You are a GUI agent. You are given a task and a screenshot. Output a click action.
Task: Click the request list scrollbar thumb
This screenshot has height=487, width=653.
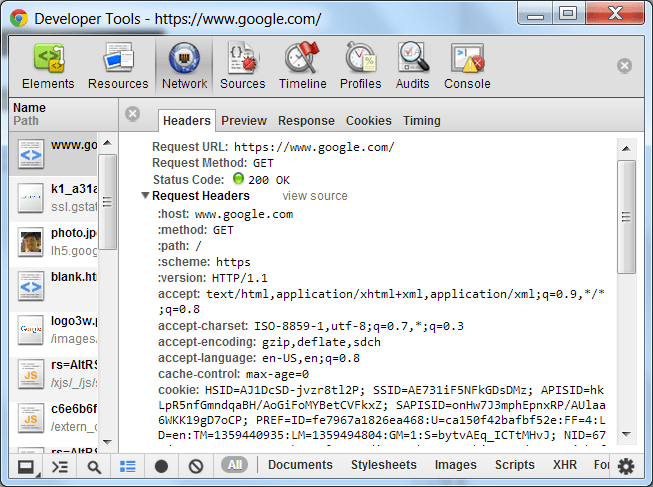(x=107, y=202)
